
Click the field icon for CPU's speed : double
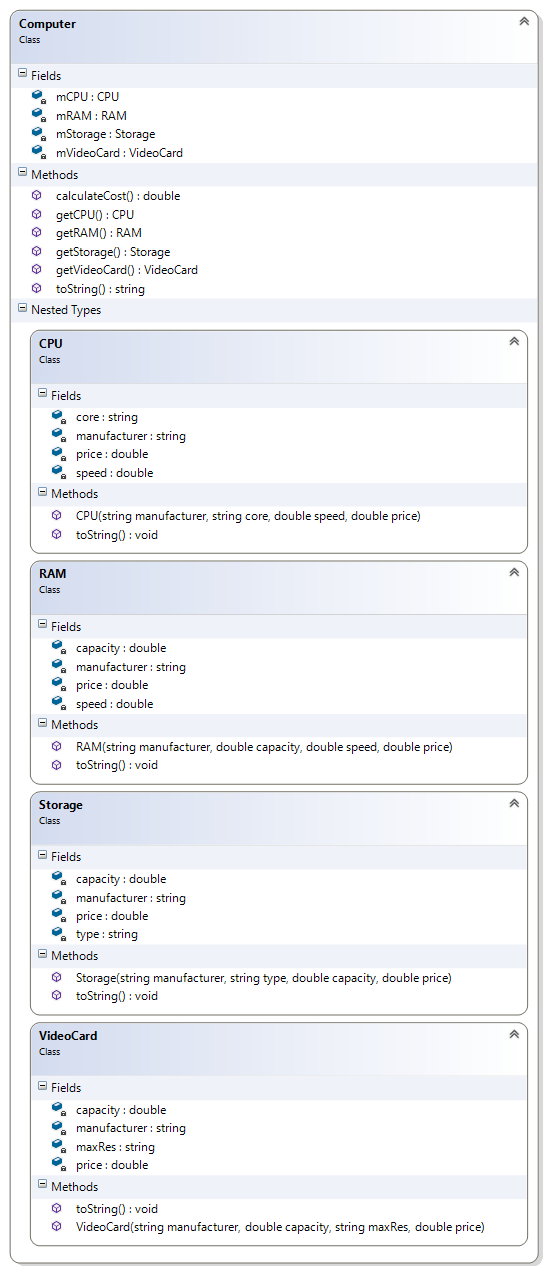coord(58,473)
